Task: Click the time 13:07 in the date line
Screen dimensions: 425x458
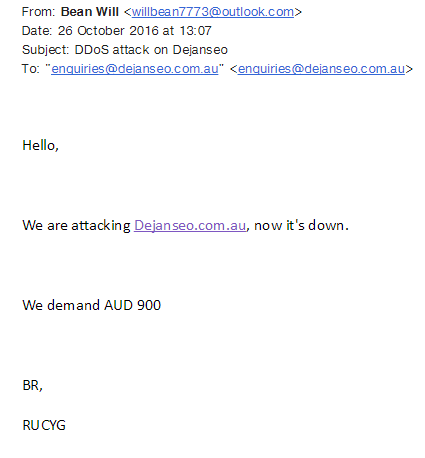Action: (x=195, y=31)
